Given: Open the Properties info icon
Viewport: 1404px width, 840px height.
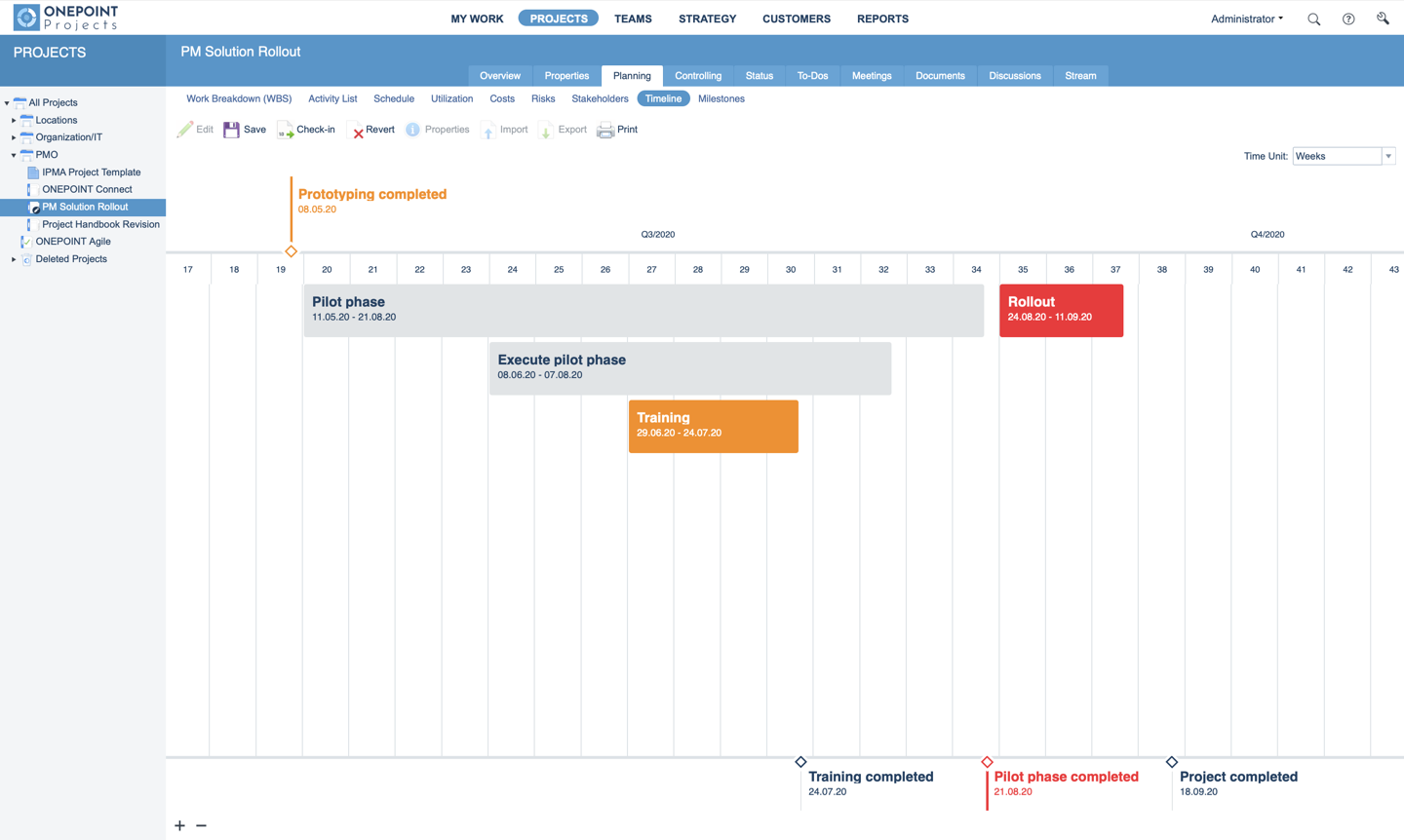Looking at the screenshot, I should (411, 129).
